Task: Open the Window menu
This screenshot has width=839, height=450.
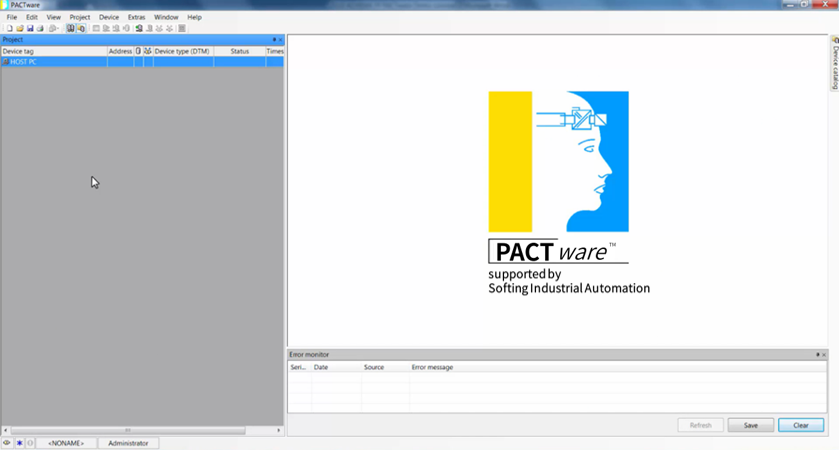Action: point(166,17)
